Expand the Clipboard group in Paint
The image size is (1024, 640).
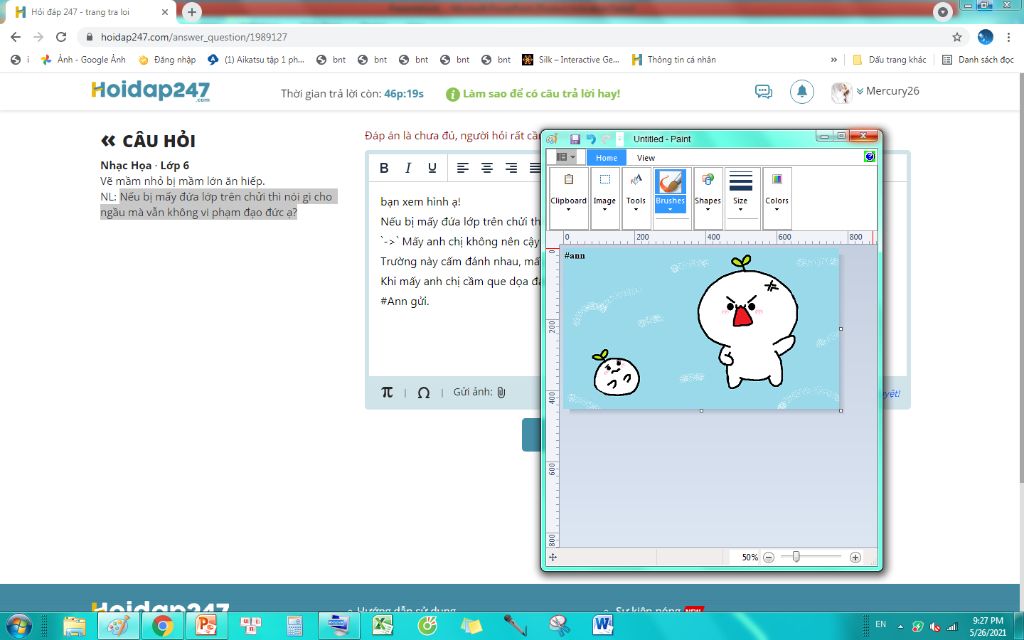pyautogui.click(x=568, y=198)
